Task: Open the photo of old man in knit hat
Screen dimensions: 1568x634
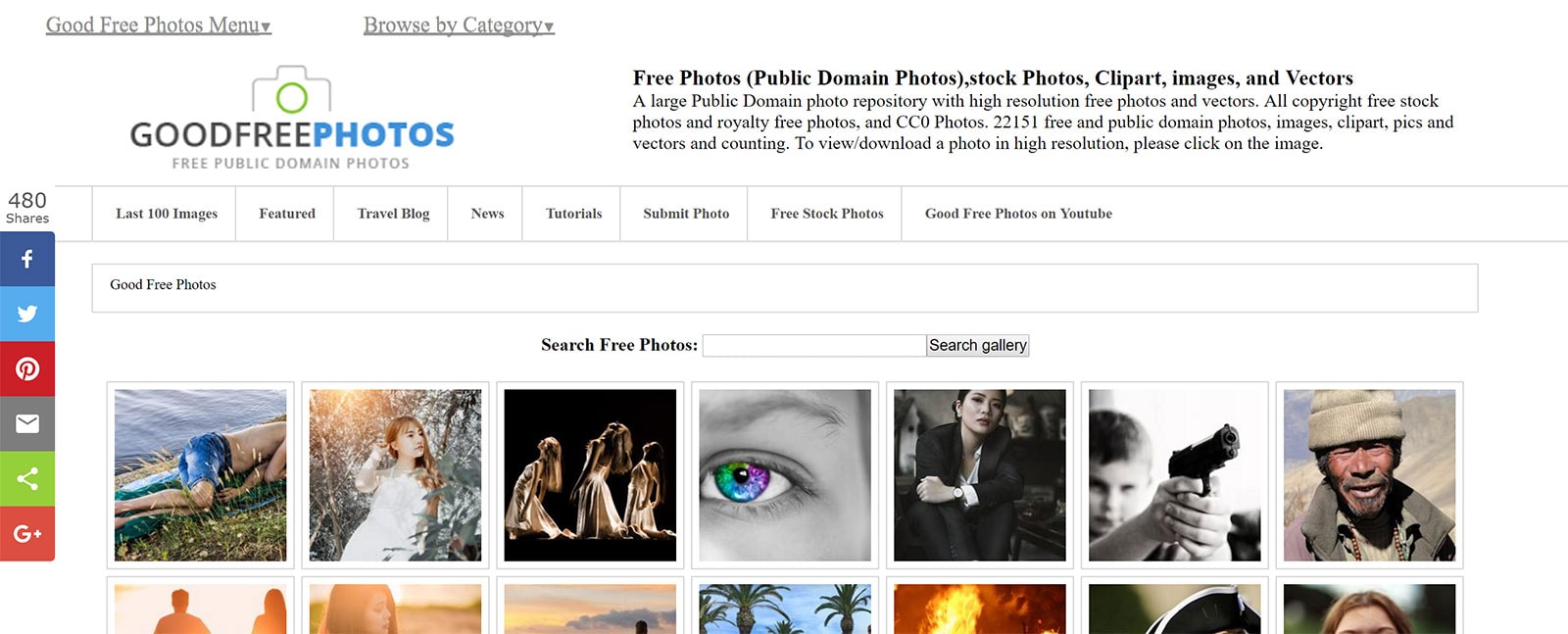Action: [1370, 475]
